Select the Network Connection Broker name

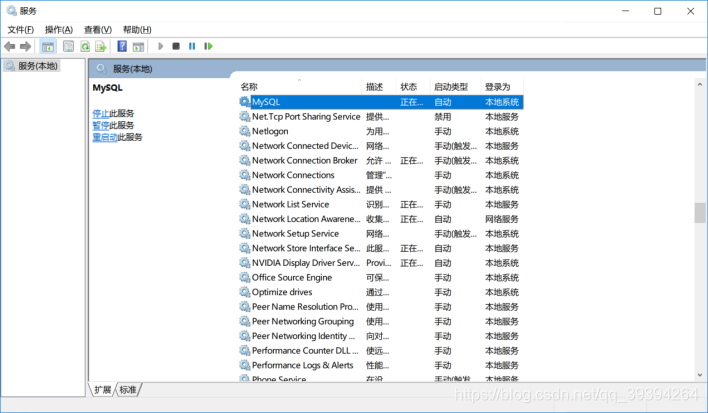305,161
